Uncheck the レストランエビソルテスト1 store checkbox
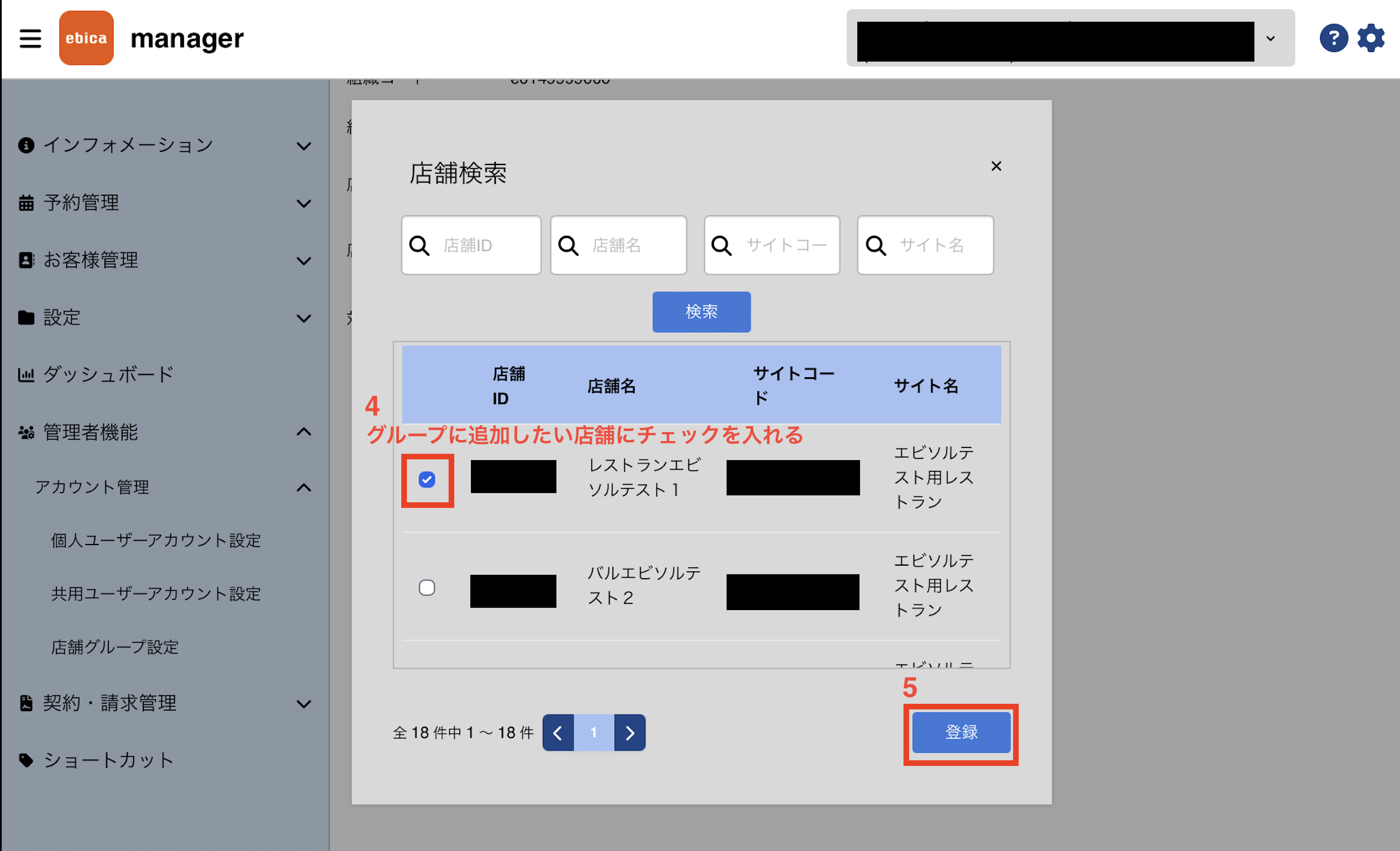 coord(427,480)
